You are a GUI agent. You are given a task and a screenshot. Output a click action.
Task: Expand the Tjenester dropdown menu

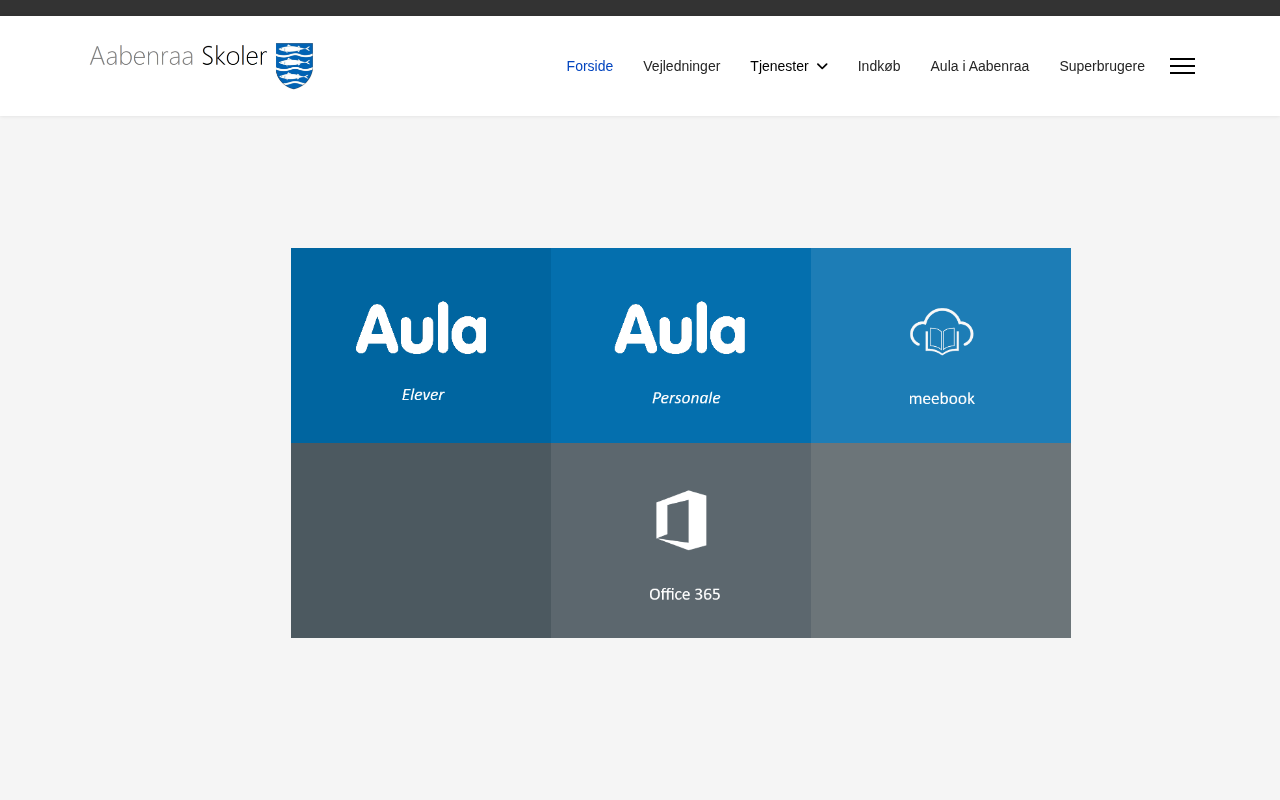[789, 66]
